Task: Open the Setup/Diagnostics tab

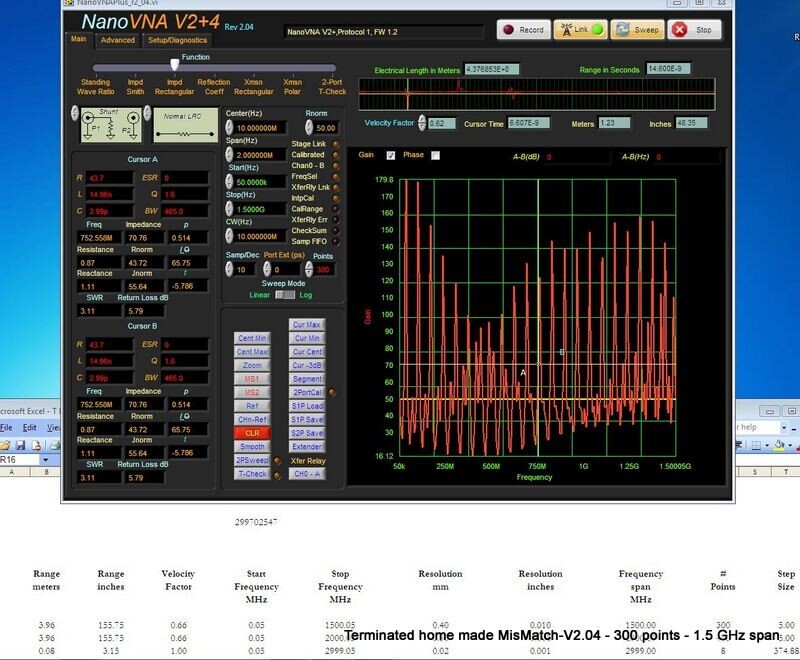Action: coord(178,40)
